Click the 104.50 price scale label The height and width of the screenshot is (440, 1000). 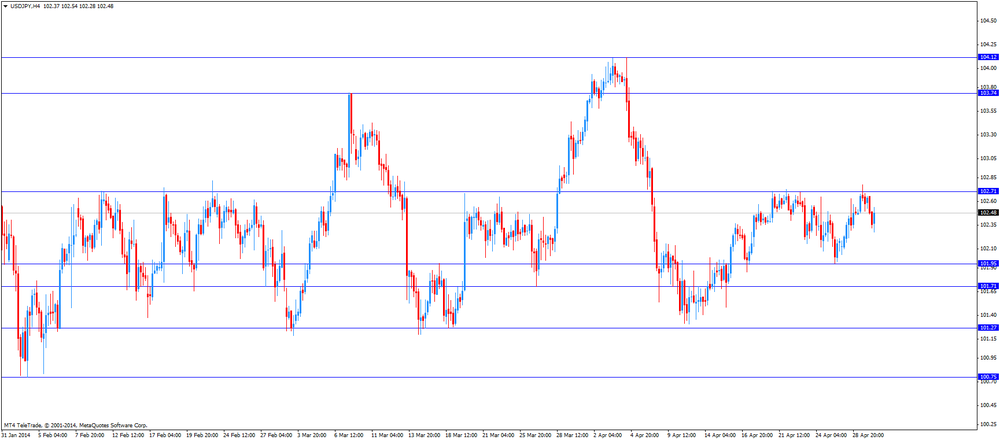click(x=989, y=20)
